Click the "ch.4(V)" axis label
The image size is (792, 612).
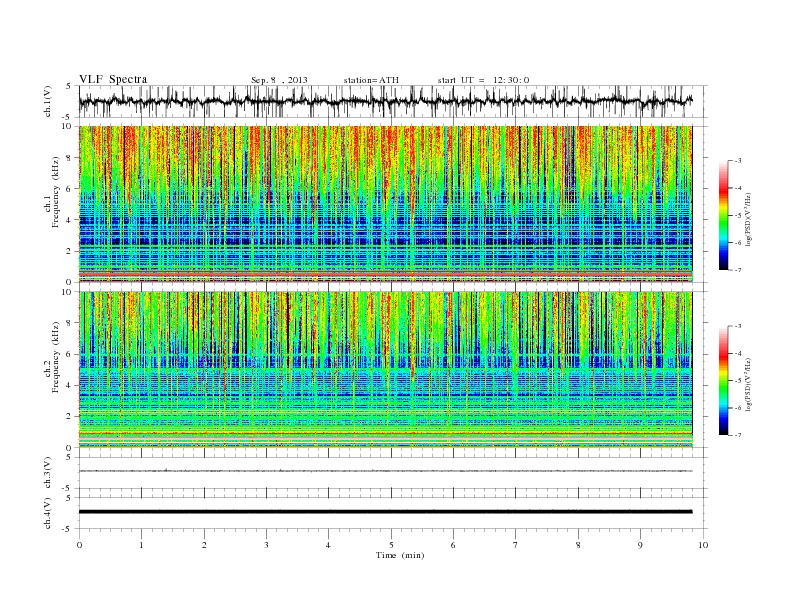point(48,513)
